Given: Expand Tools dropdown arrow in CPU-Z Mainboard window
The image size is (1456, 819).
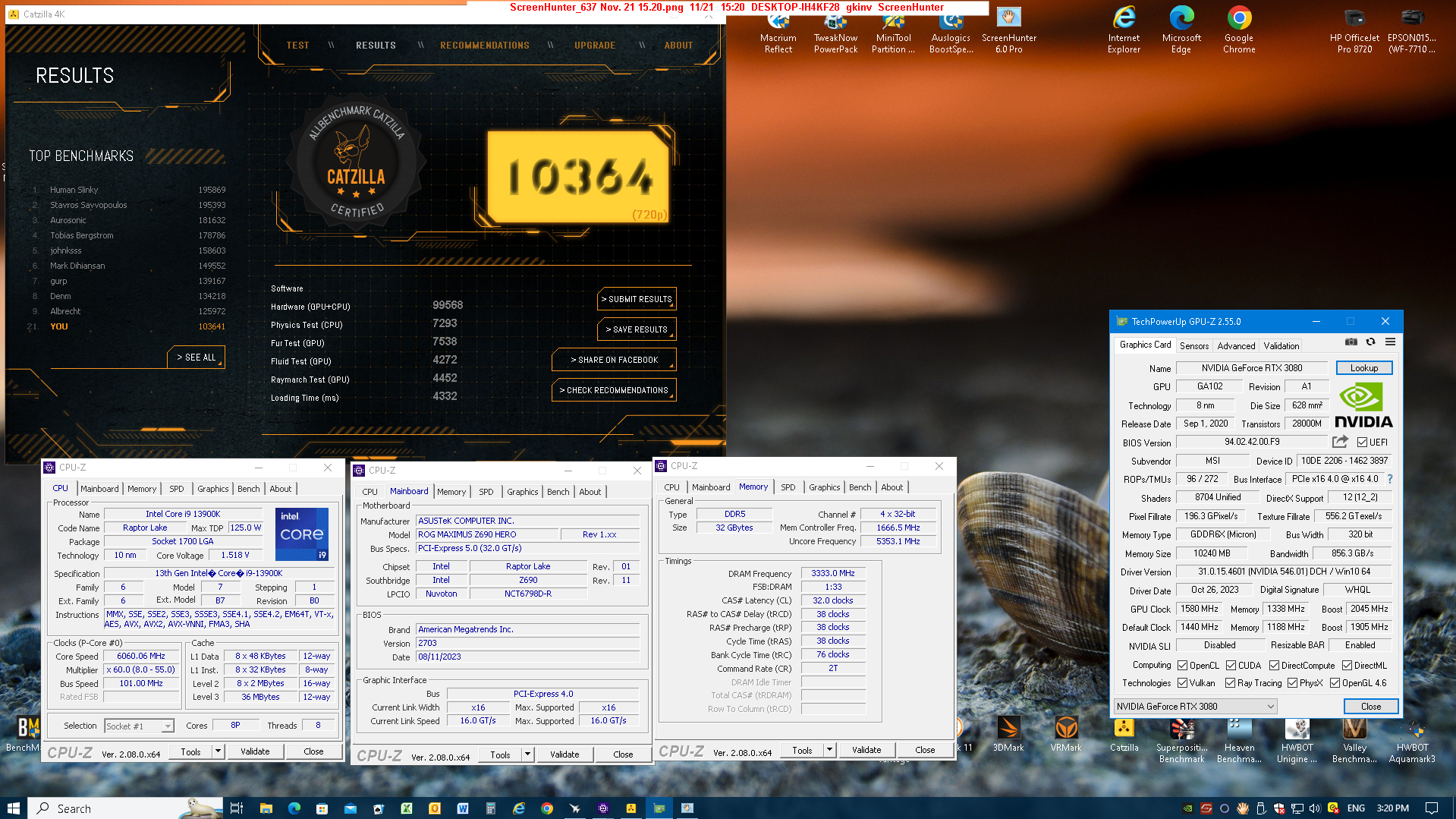Looking at the screenshot, I should point(527,754).
